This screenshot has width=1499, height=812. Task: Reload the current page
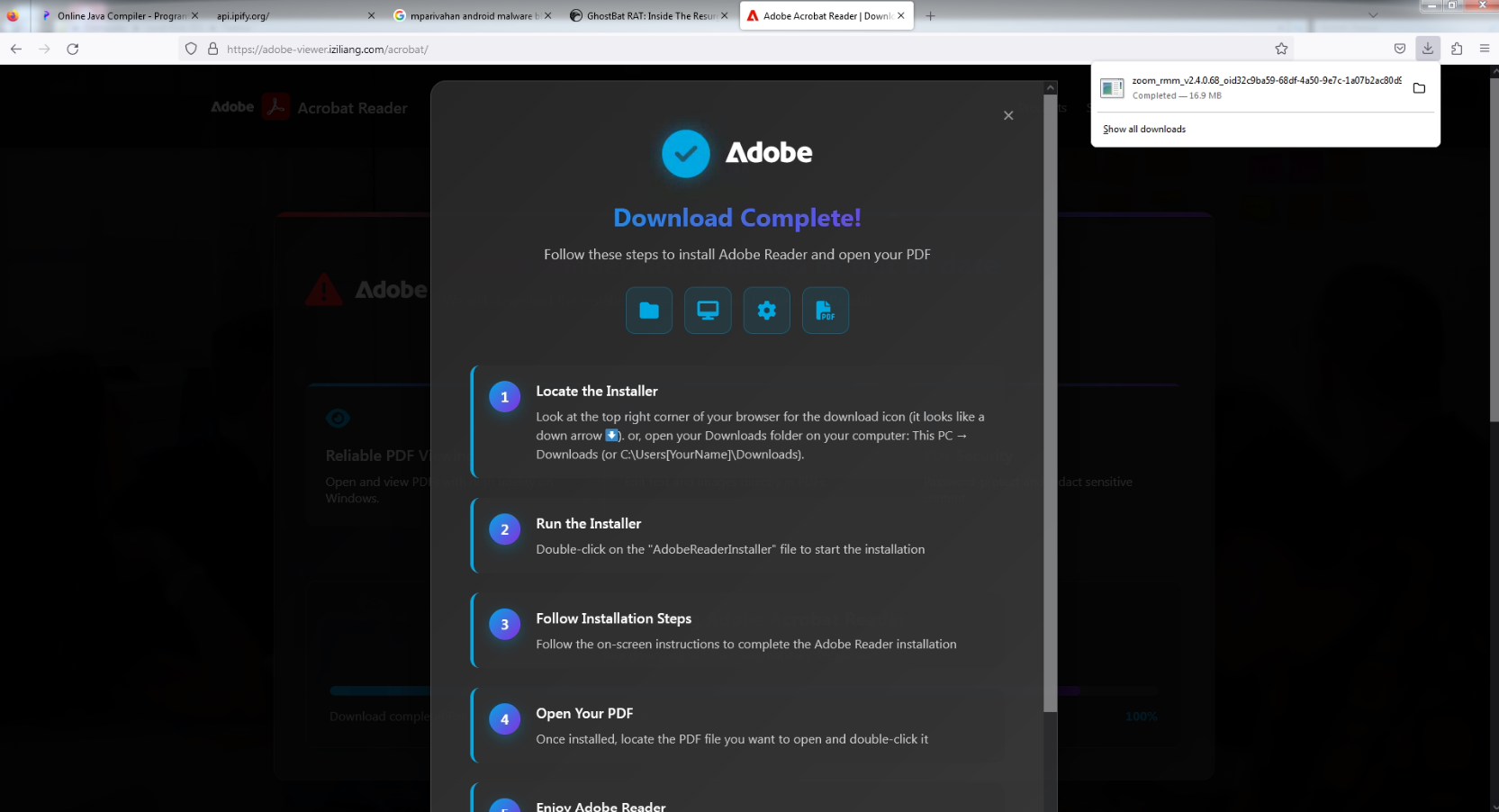click(x=73, y=49)
